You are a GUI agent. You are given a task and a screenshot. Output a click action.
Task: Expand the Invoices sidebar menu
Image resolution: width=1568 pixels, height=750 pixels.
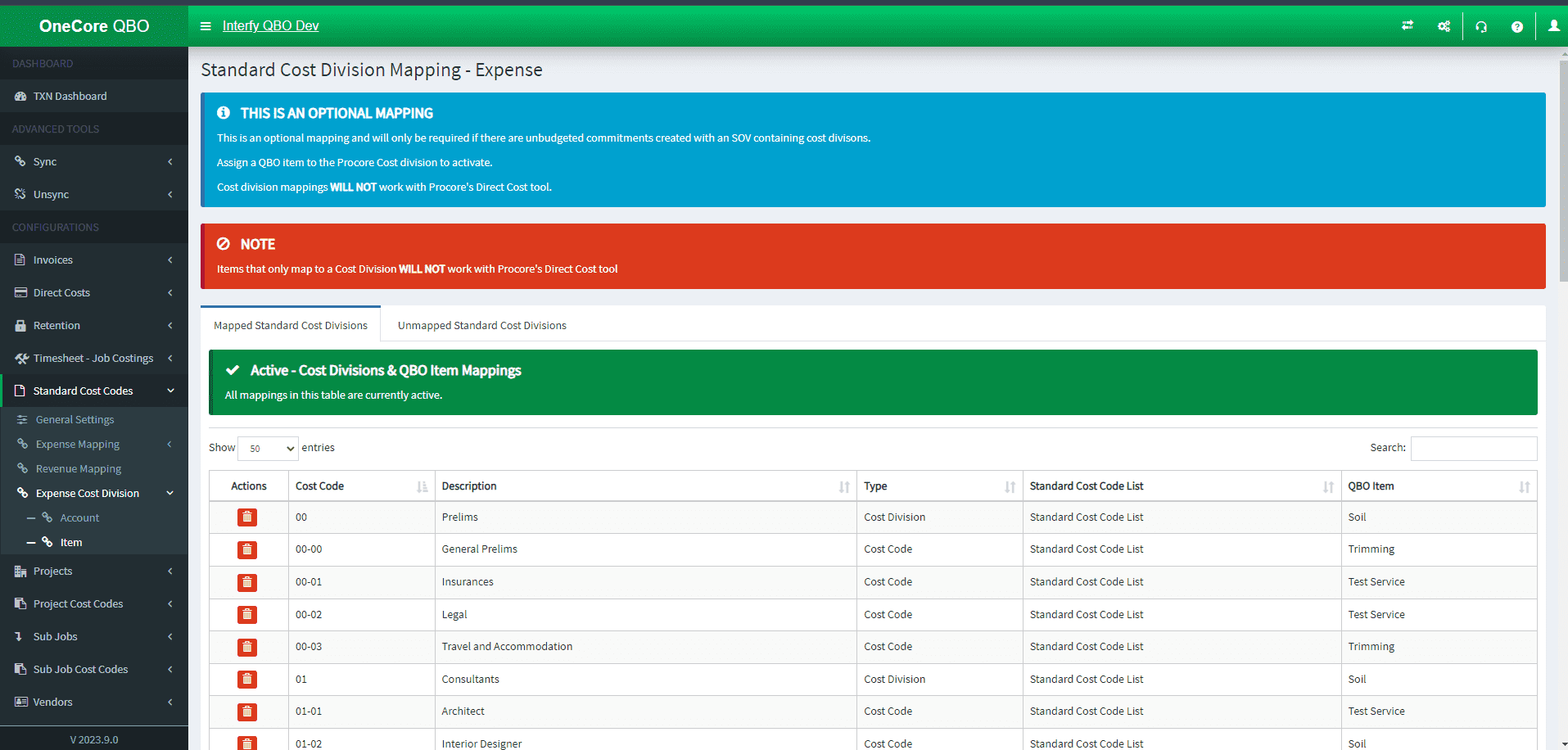click(x=93, y=260)
